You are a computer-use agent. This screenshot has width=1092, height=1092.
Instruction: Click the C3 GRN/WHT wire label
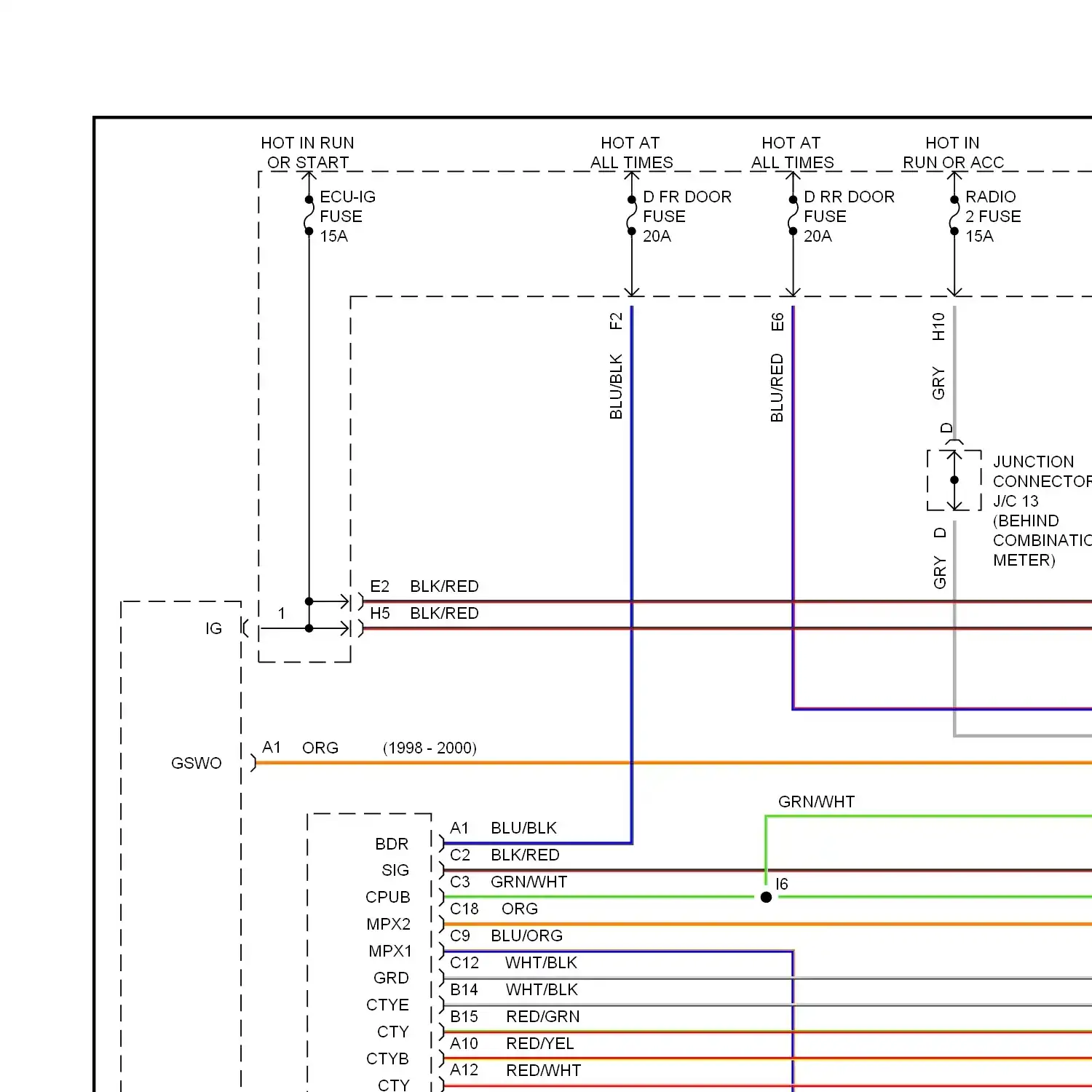pyautogui.click(x=509, y=882)
